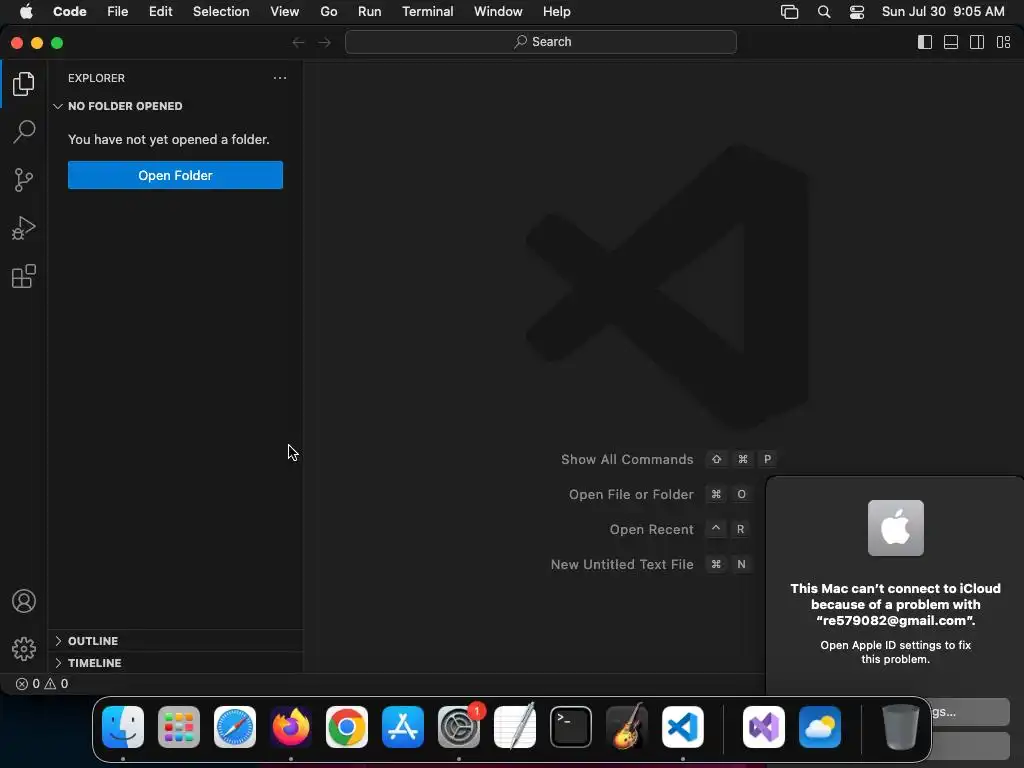Open the Accounts menu icon
The width and height of the screenshot is (1024, 768).
tap(24, 601)
